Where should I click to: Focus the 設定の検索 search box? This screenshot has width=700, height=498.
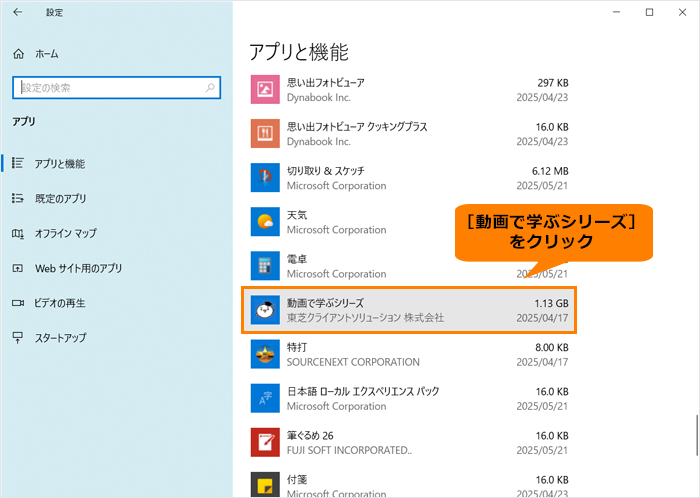[117, 87]
